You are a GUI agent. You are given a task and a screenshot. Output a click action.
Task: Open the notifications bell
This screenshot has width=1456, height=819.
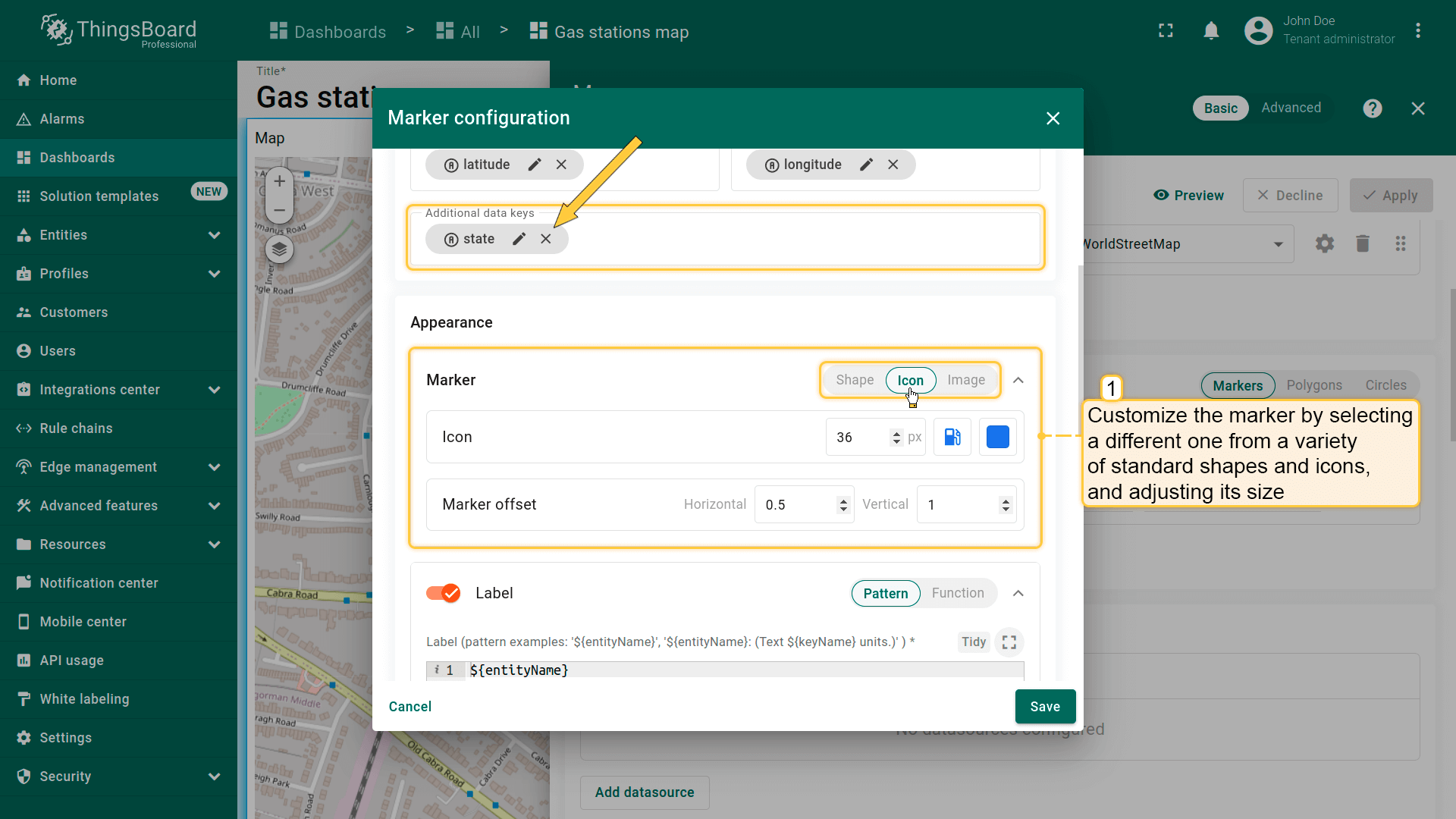coord(1211,31)
